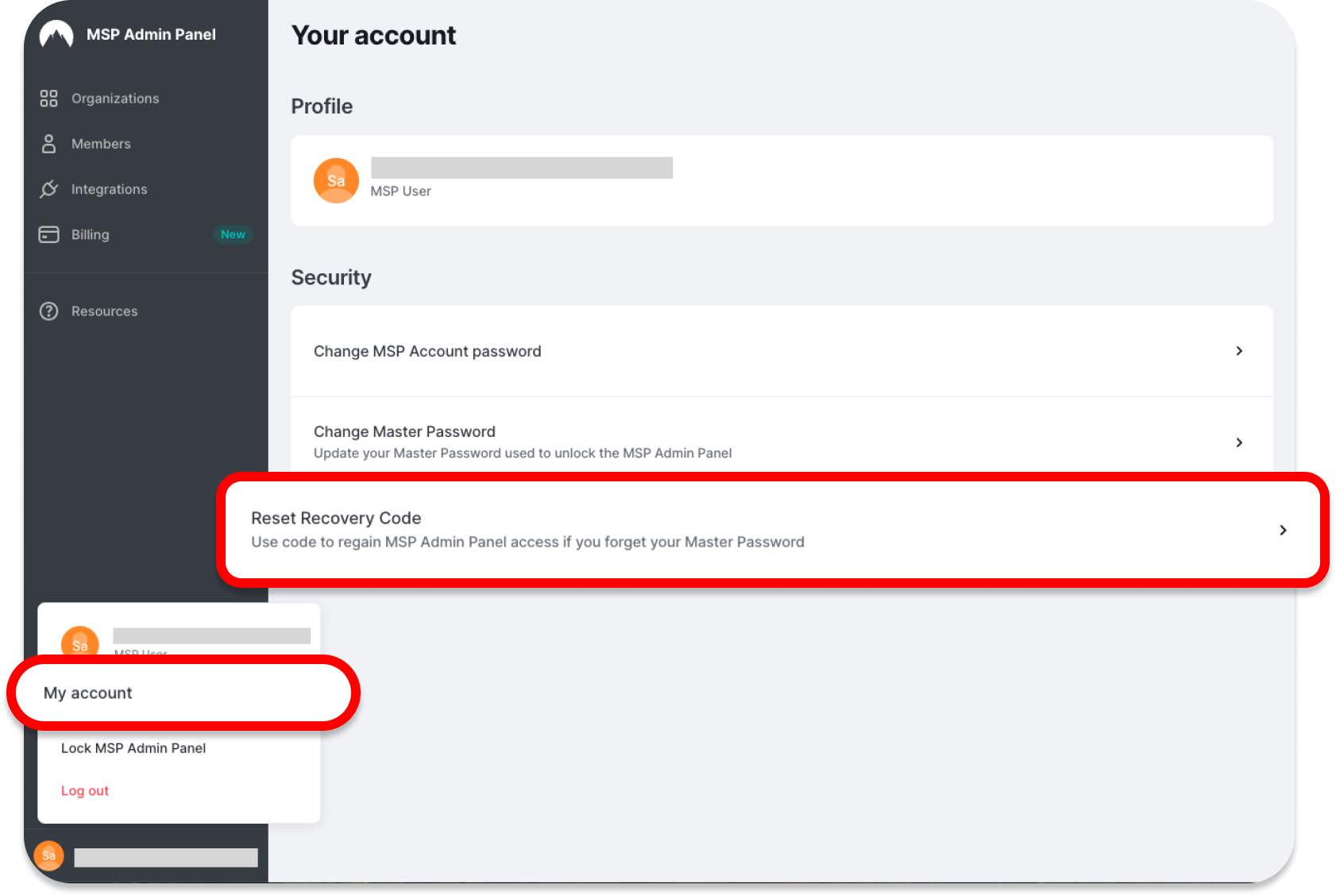
Task: Click the MSP User label in Profile
Action: tap(400, 191)
